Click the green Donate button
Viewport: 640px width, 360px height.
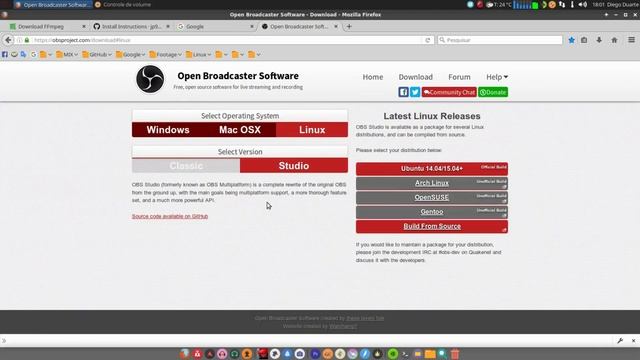(493, 92)
